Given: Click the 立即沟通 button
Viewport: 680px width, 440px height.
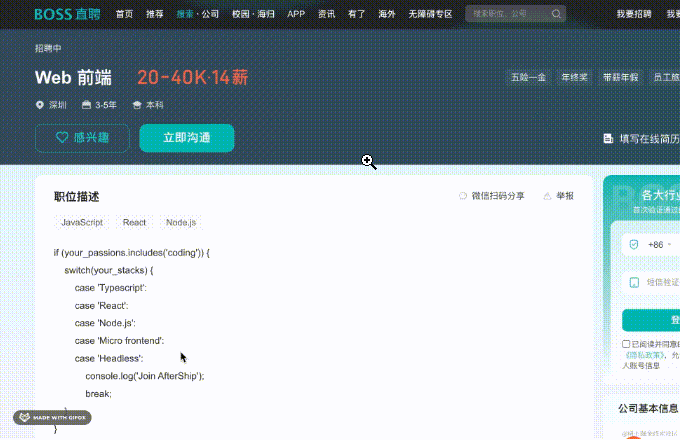Looking at the screenshot, I should (187, 138).
